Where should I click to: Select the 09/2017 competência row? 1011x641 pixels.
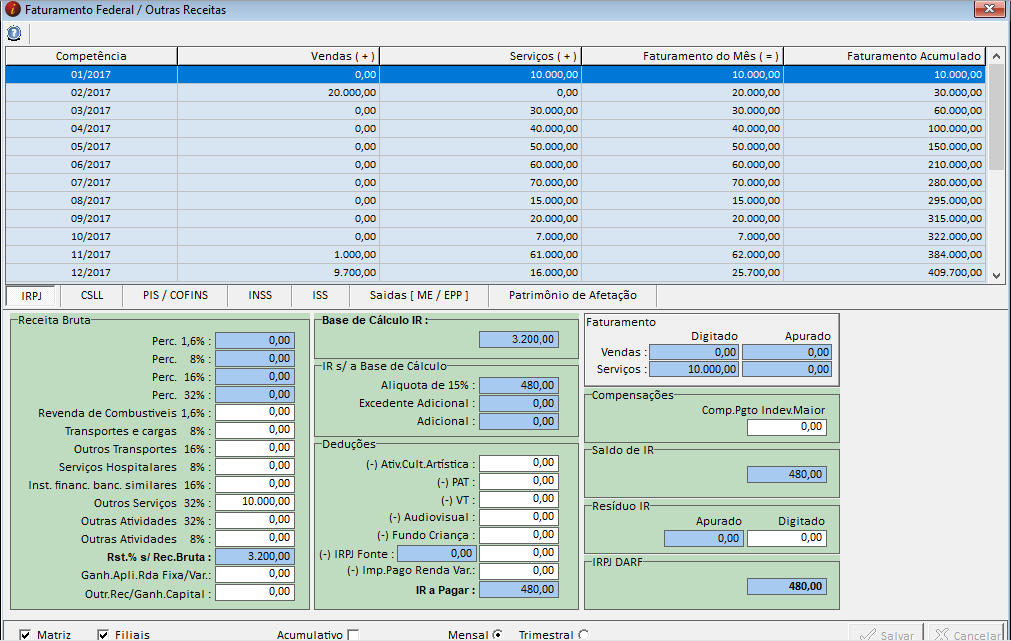(x=495, y=219)
